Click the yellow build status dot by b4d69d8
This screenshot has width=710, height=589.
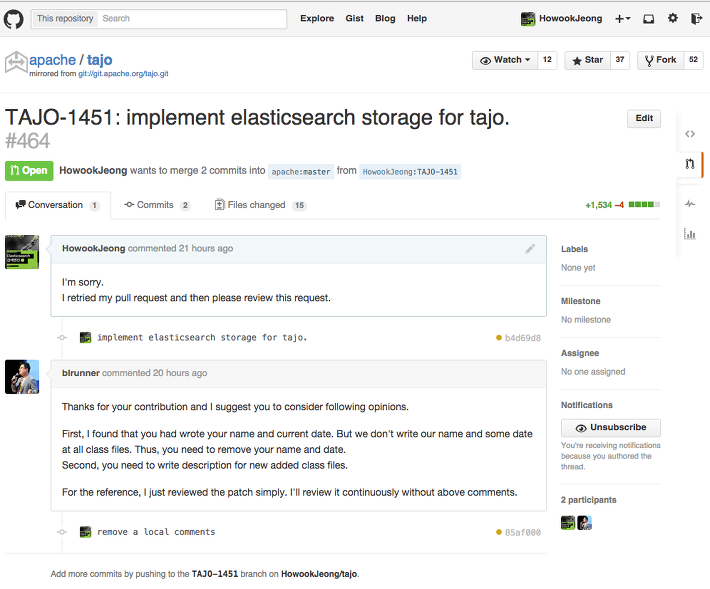pyautogui.click(x=499, y=338)
